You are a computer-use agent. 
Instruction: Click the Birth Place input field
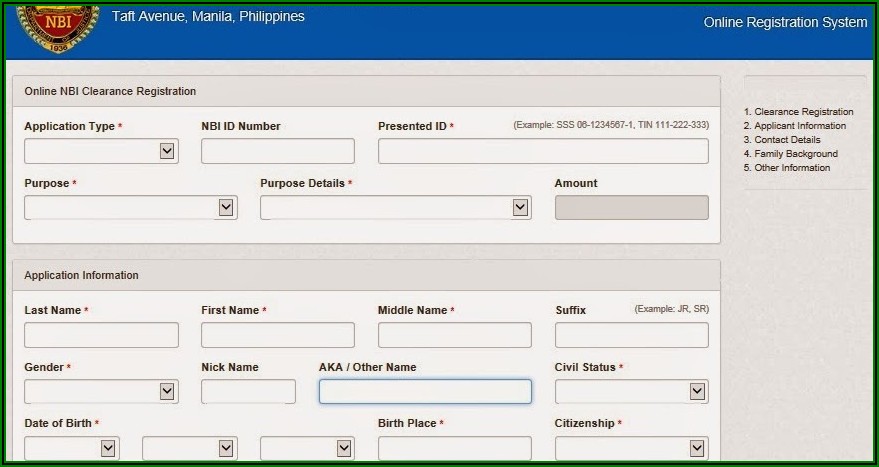point(454,448)
